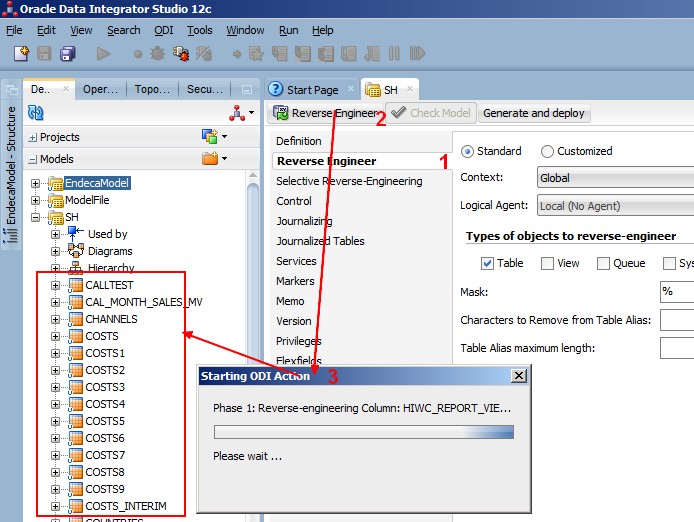The image size is (694, 522).
Task: Click the CALLTEST table icon
Action: [x=76, y=285]
